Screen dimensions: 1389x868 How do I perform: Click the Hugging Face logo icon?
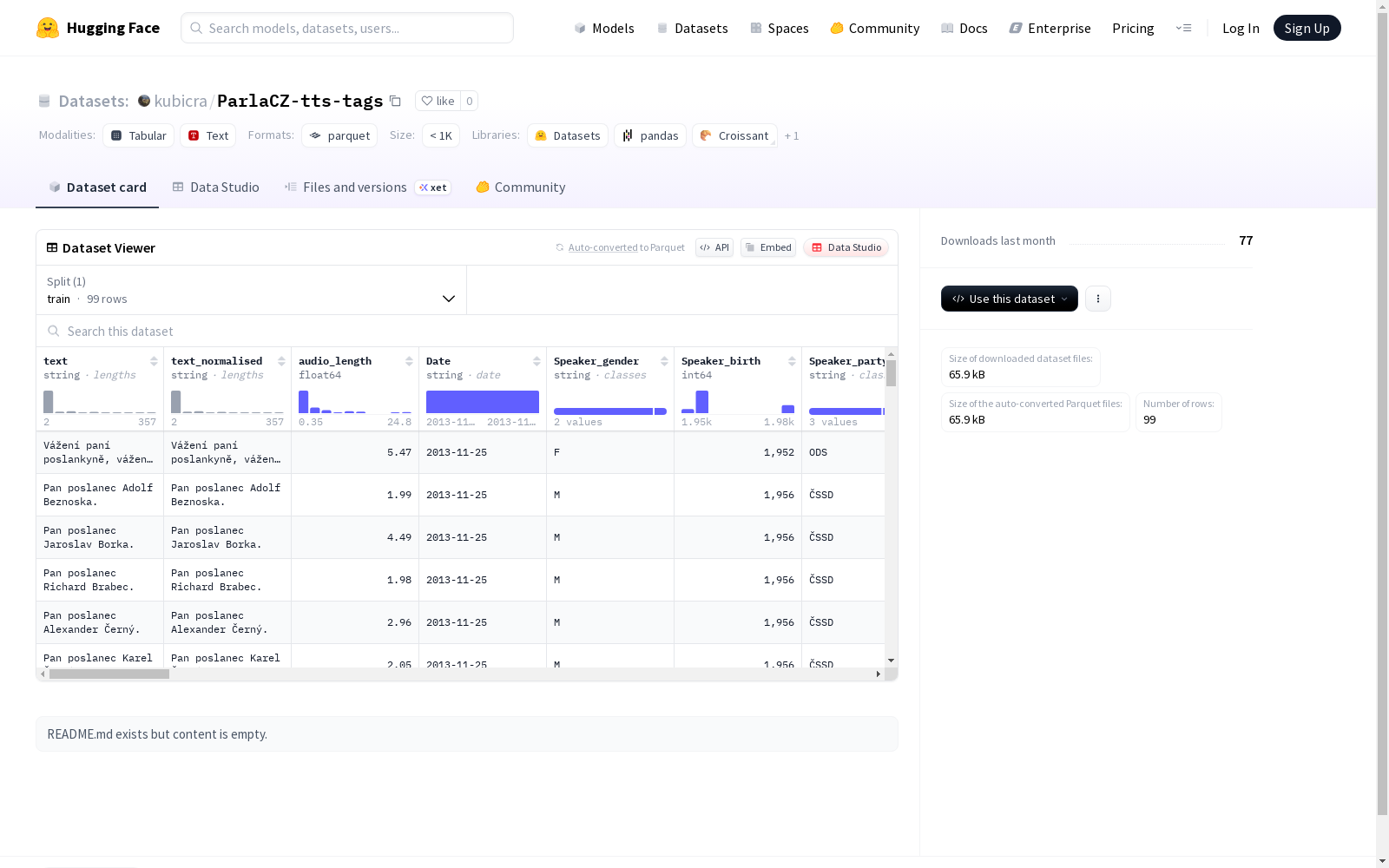(x=48, y=28)
